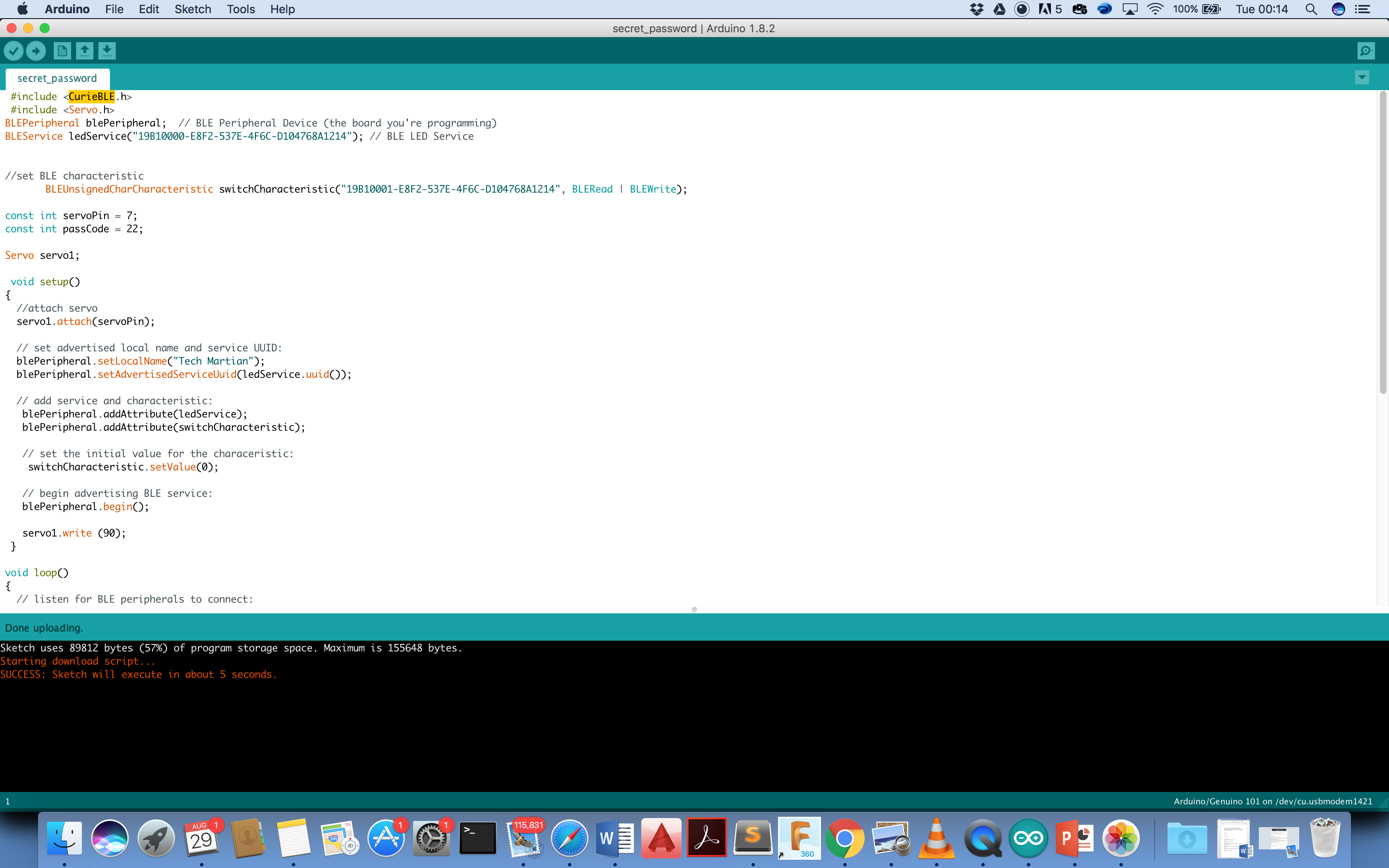Open Calendar showing AUG 29

201,838
